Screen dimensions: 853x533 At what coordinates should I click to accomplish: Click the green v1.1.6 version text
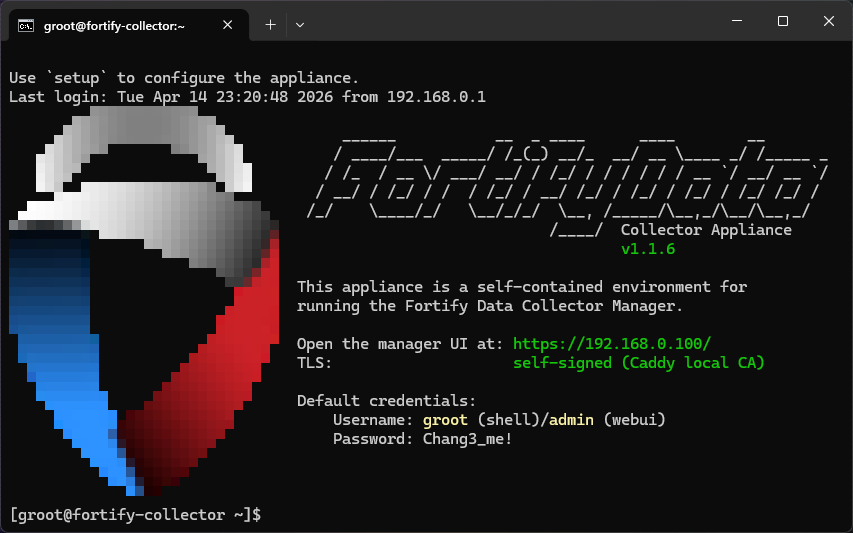648,249
